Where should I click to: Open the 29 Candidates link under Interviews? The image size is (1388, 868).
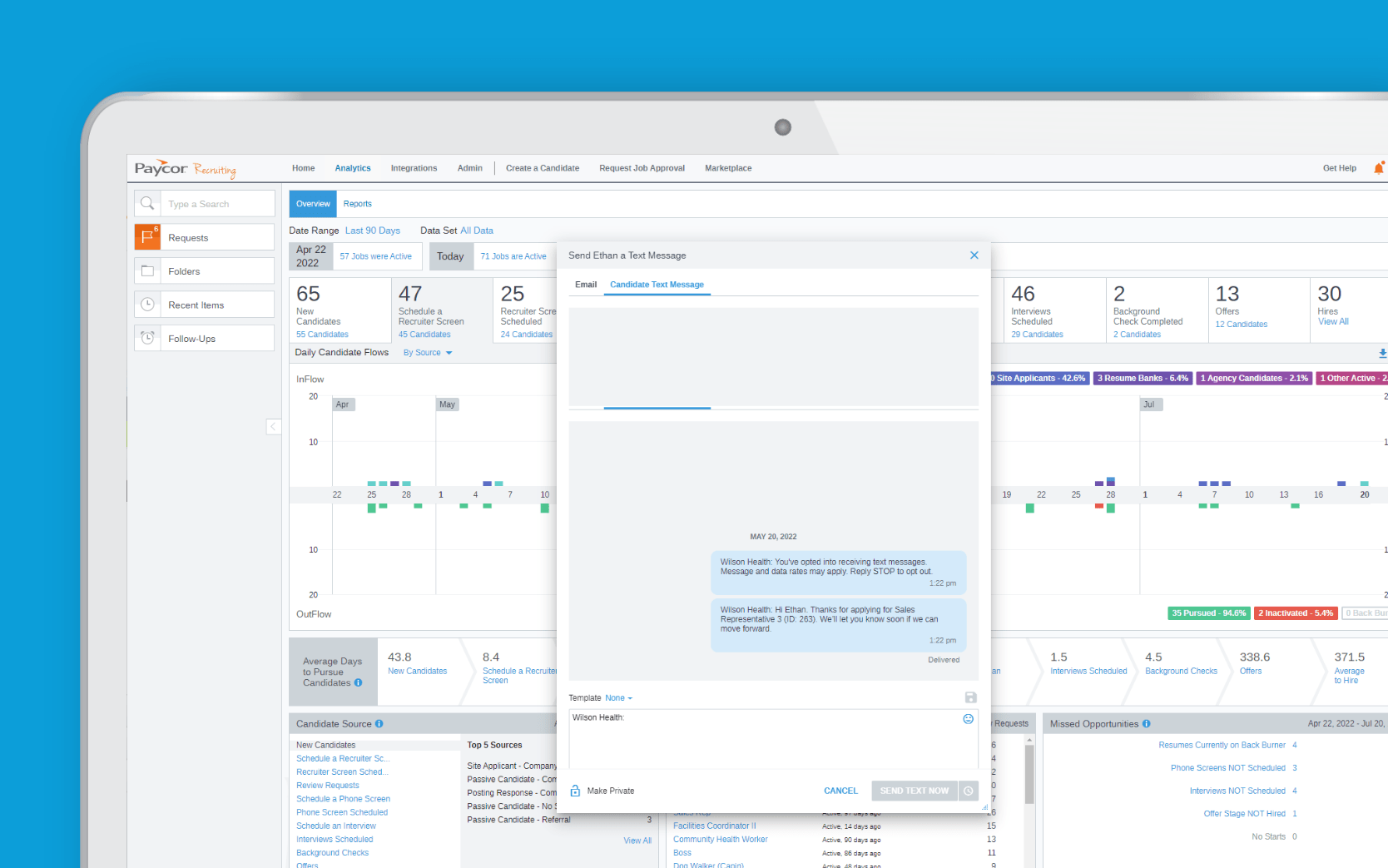point(1037,335)
